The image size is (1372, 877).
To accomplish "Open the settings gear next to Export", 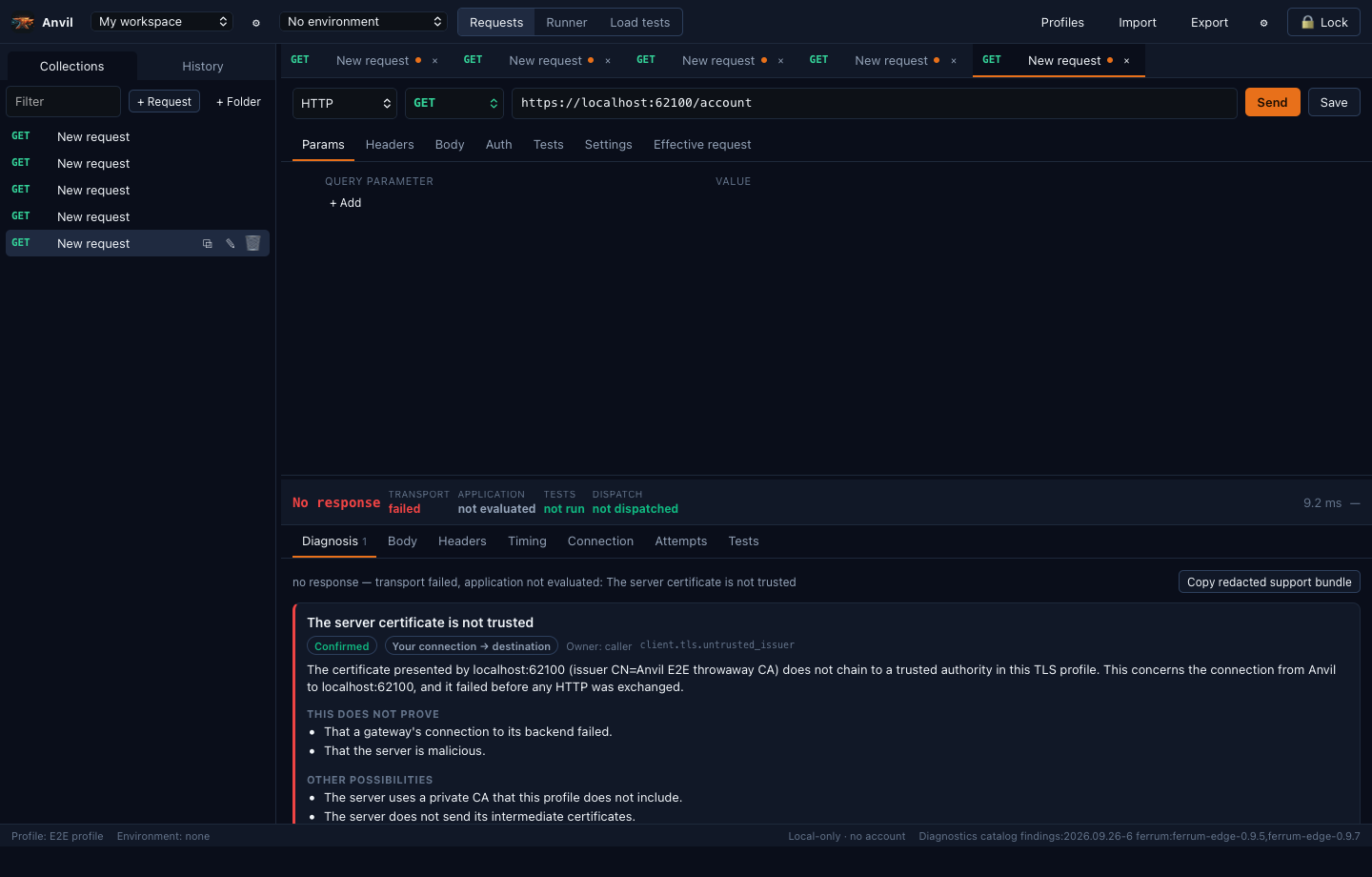I will pyautogui.click(x=1263, y=23).
